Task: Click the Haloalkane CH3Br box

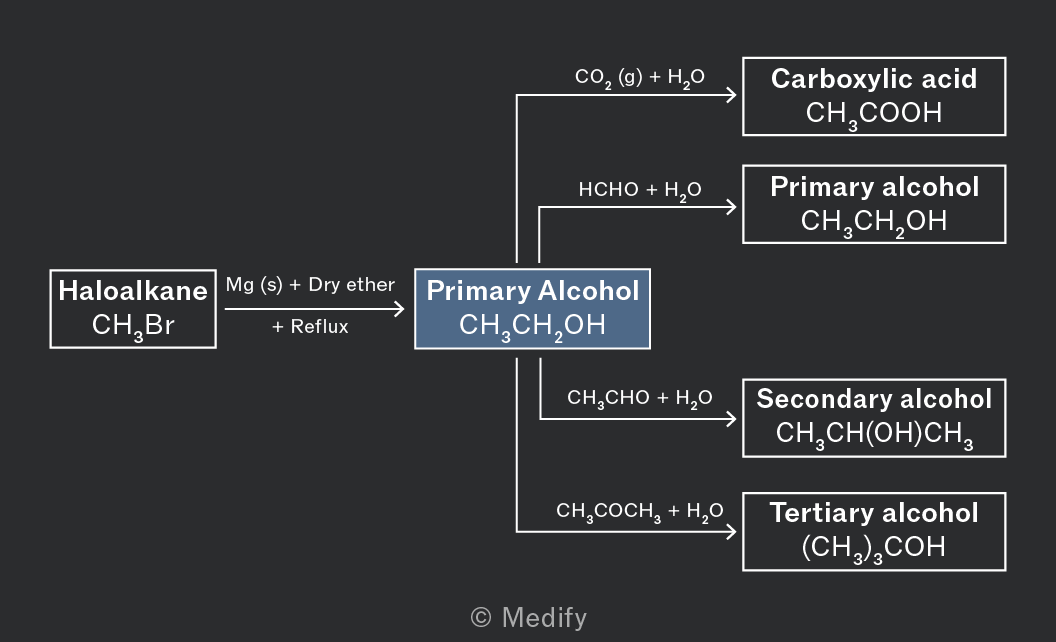Action: pos(133,309)
